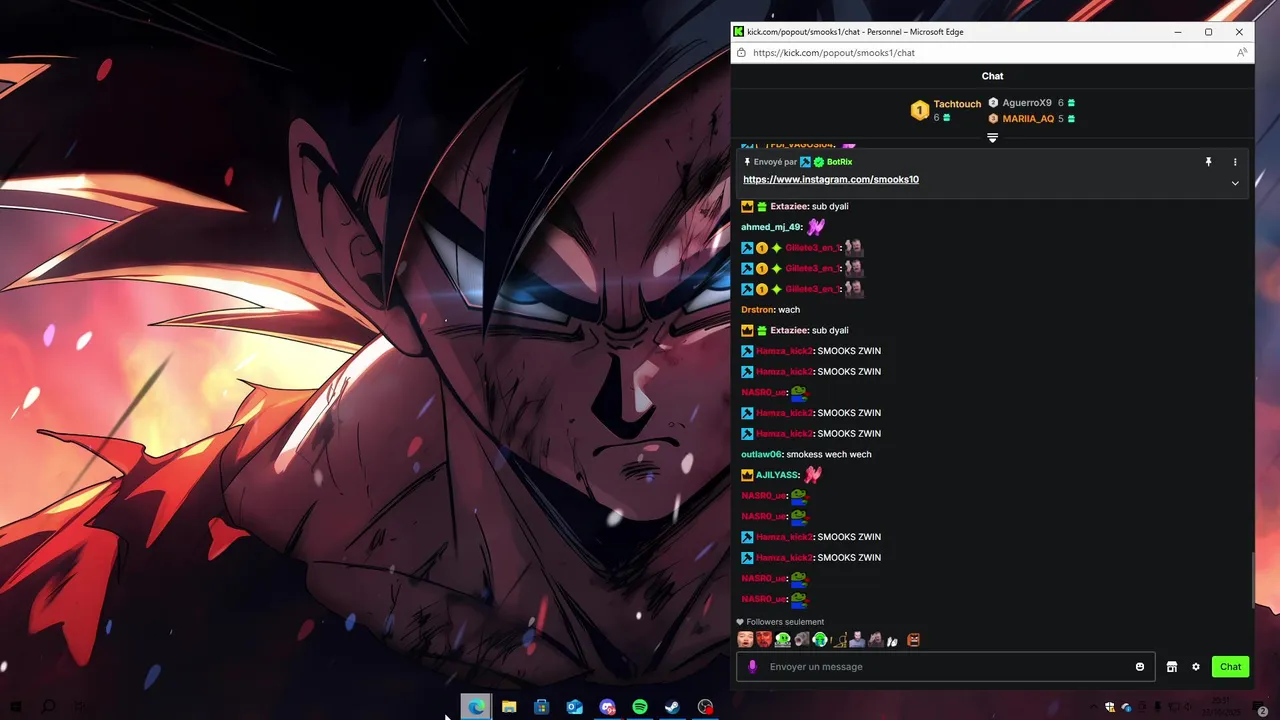Image resolution: width=1280 pixels, height=720 pixels.
Task: Click the read aloud icon in address bar
Action: point(1241,53)
